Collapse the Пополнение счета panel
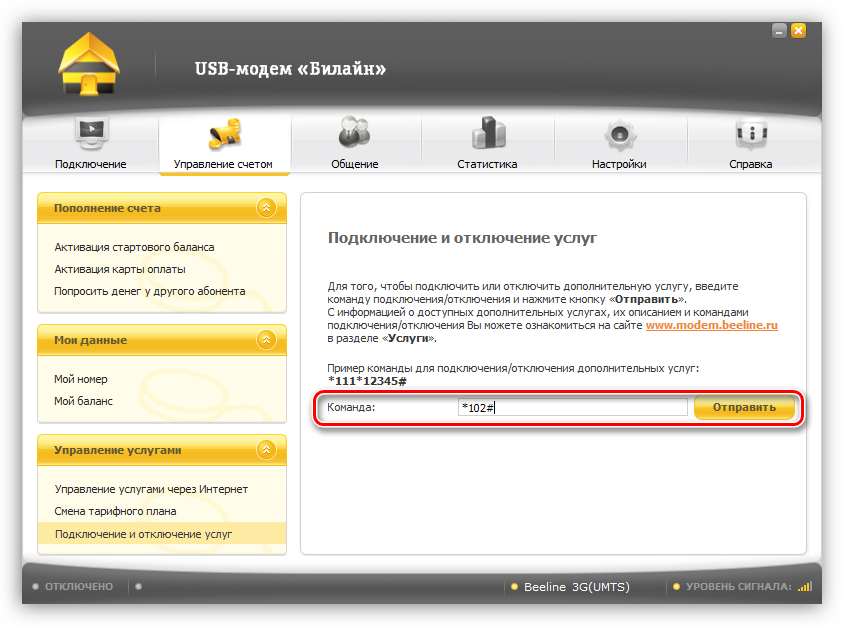Screen dimensions: 844x626 [265, 208]
